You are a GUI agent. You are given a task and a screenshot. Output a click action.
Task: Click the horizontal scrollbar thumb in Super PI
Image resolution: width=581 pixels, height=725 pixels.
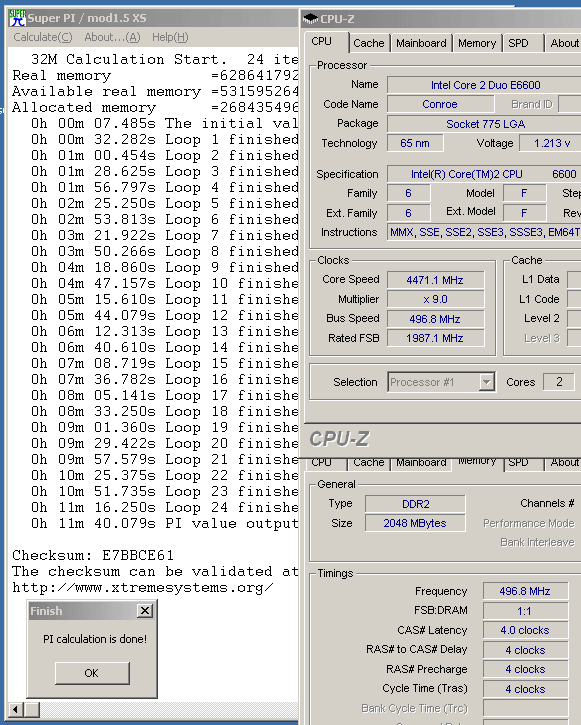point(31,709)
